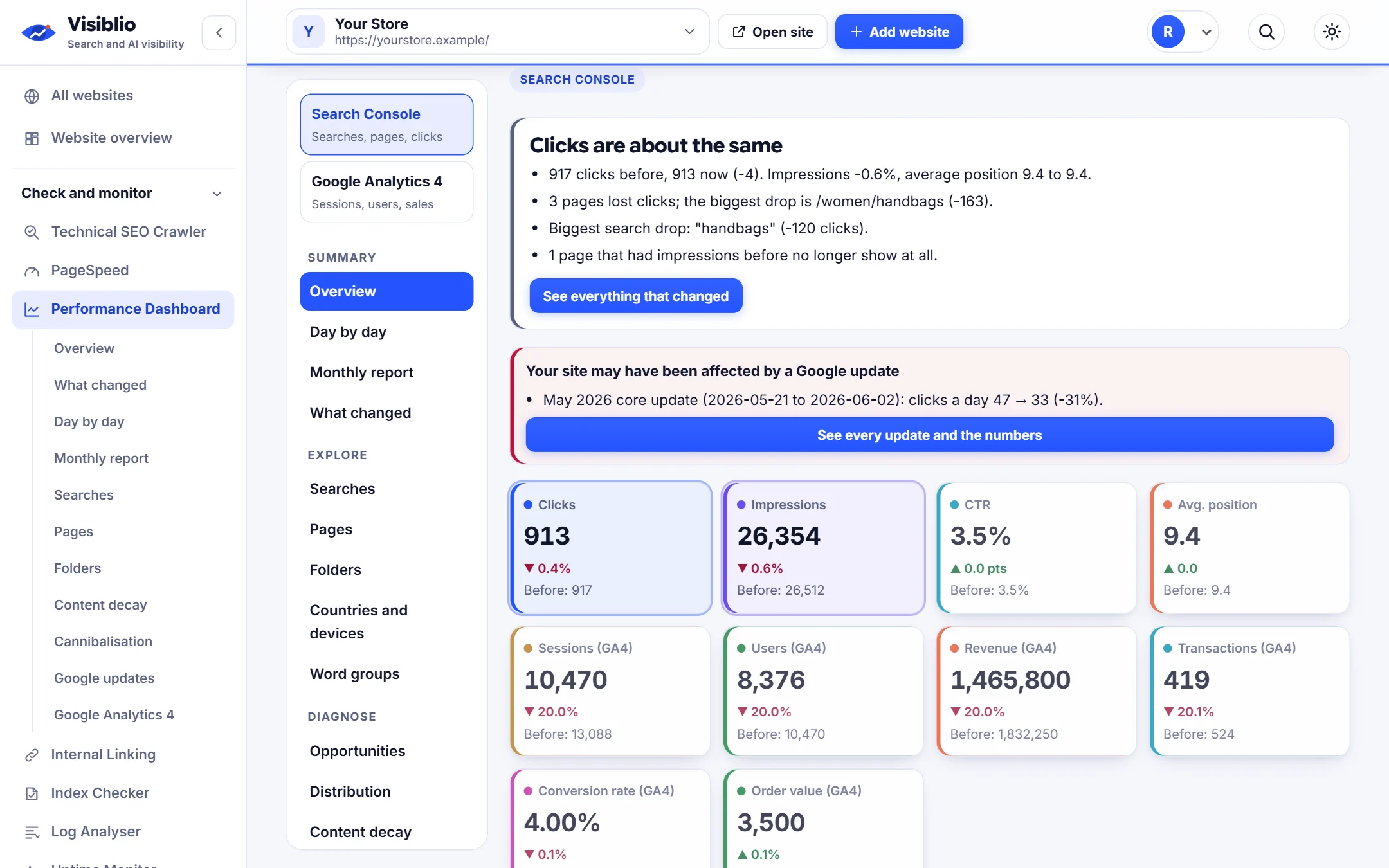Toggle light/dark theme sun icon
1389x868 pixels.
[1332, 32]
